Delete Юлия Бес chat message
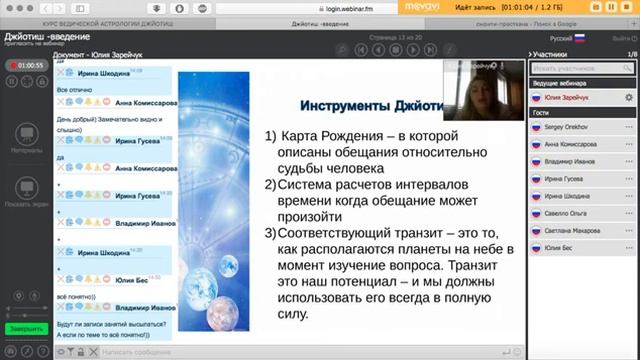Viewport: 640px width, 360px height. [60, 279]
